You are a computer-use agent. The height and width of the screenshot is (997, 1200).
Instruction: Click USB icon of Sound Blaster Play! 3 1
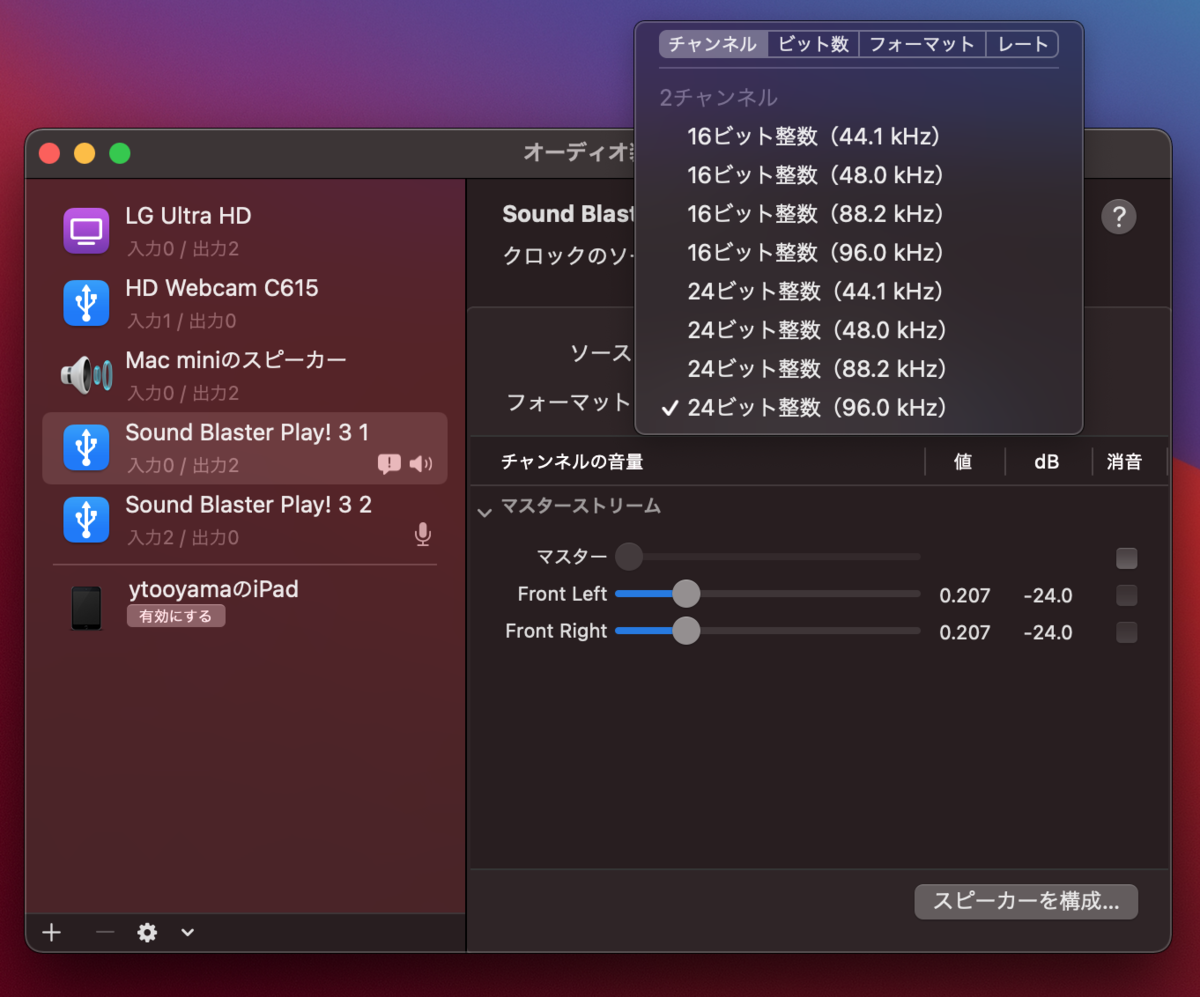pos(86,447)
